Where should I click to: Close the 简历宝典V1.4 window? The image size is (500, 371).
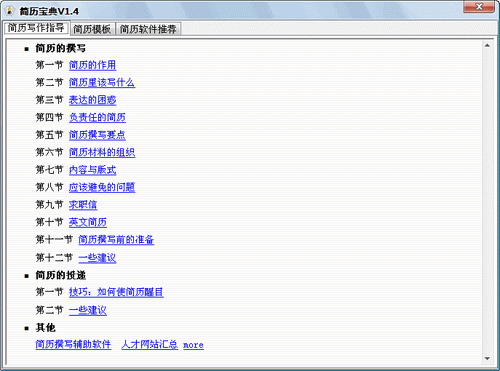pyautogui.click(x=479, y=7)
